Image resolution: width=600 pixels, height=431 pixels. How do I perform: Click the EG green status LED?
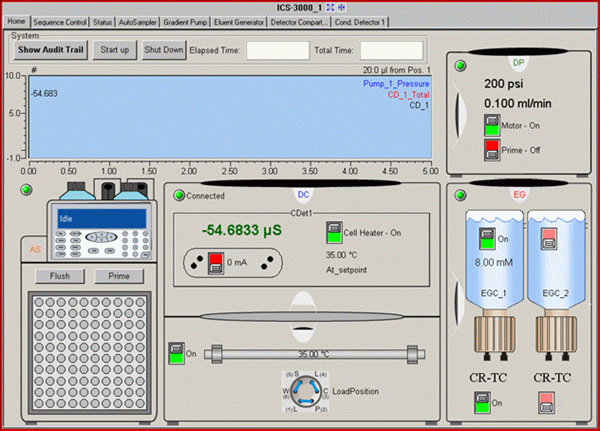pyautogui.click(x=460, y=195)
